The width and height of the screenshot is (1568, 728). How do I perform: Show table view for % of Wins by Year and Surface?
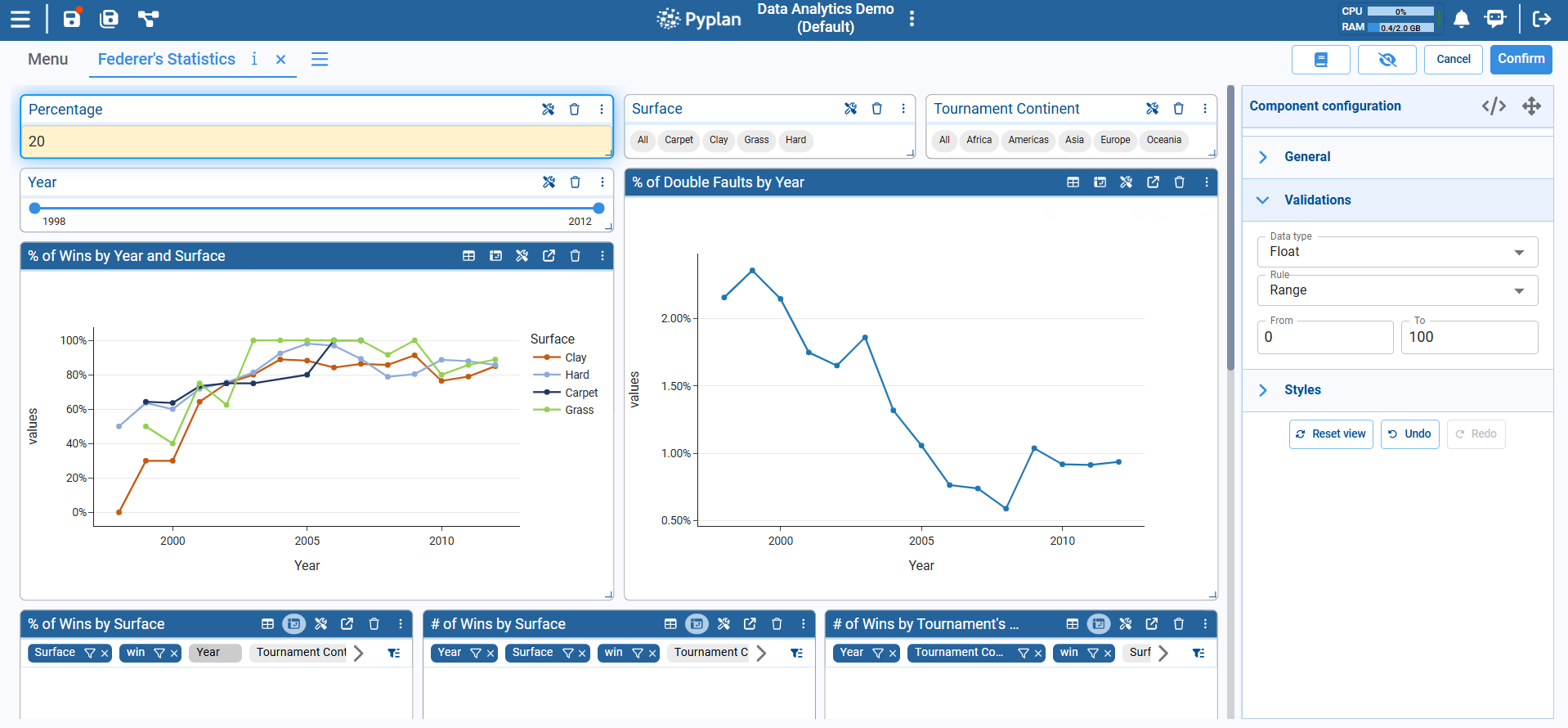[x=468, y=256]
